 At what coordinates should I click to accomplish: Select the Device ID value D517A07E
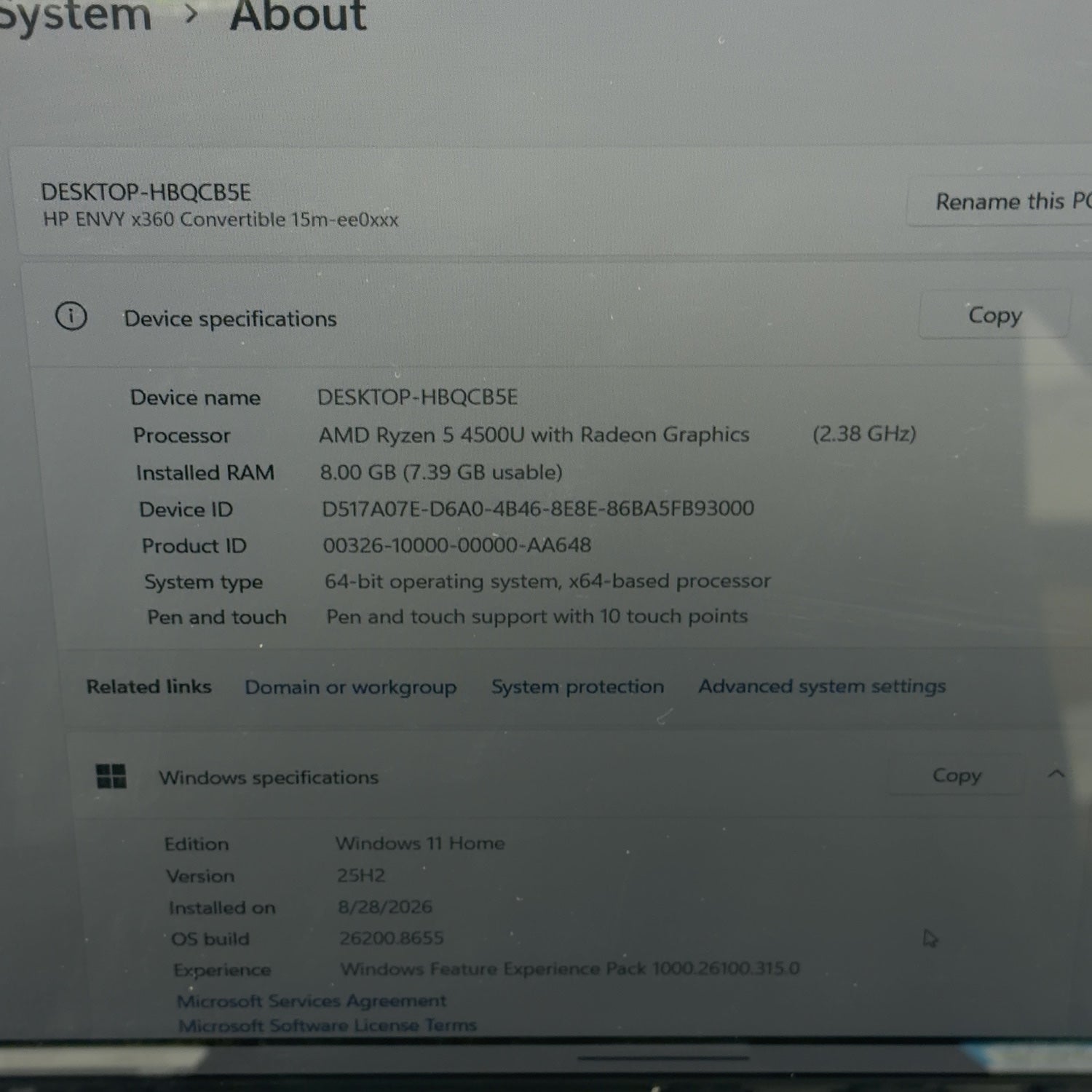point(538,508)
